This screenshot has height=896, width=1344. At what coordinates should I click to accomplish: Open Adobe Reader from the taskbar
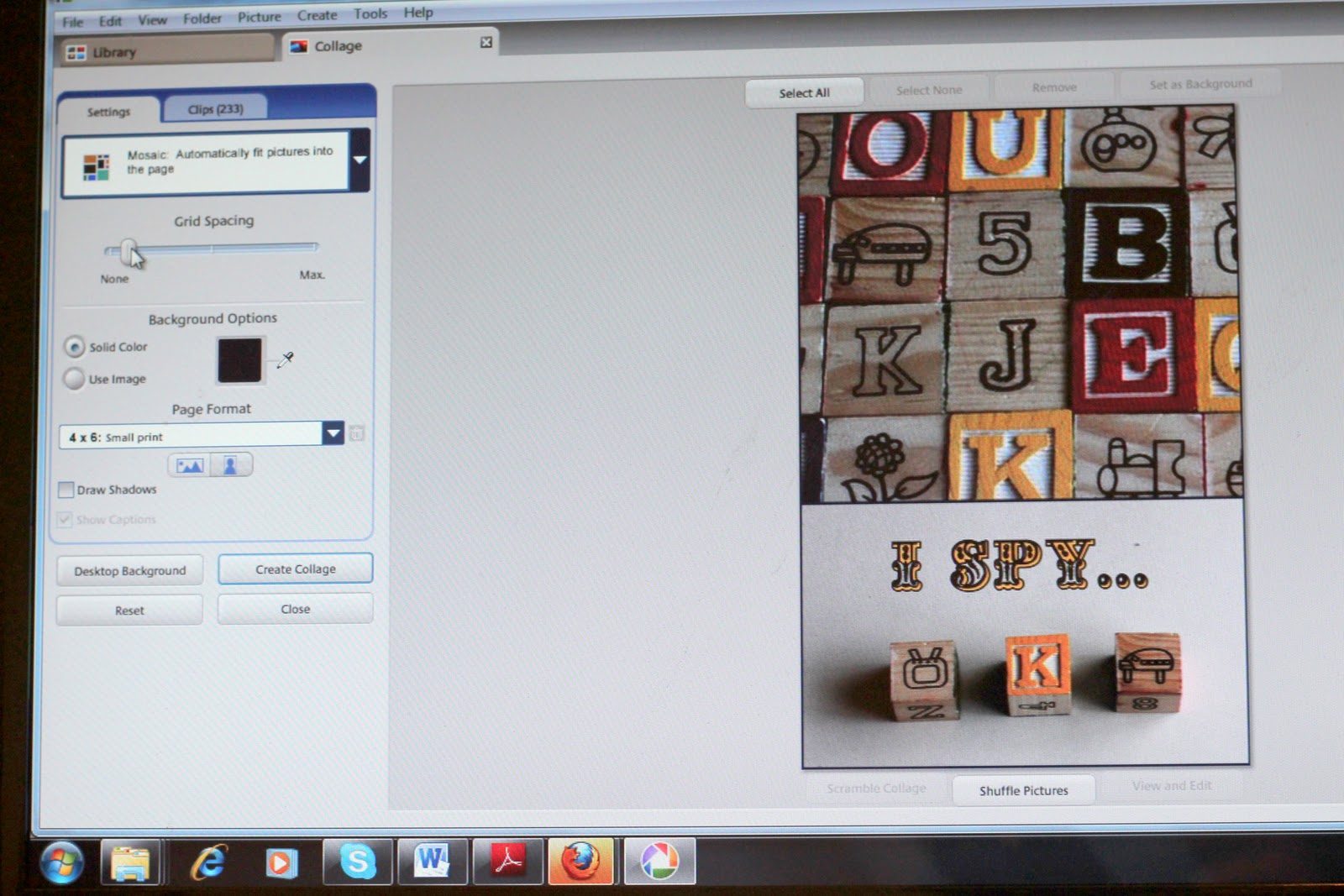click(x=508, y=862)
